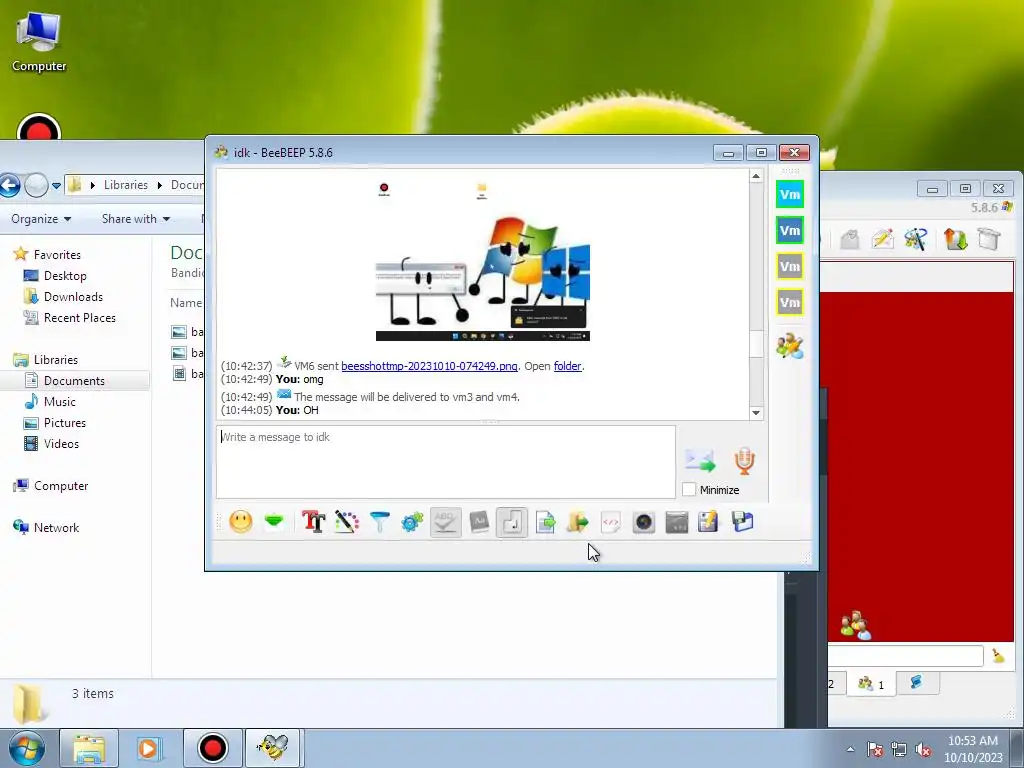The width and height of the screenshot is (1024, 768).
Task: Open the beesshottmp-20231010-074249.png link
Action: pos(429,366)
